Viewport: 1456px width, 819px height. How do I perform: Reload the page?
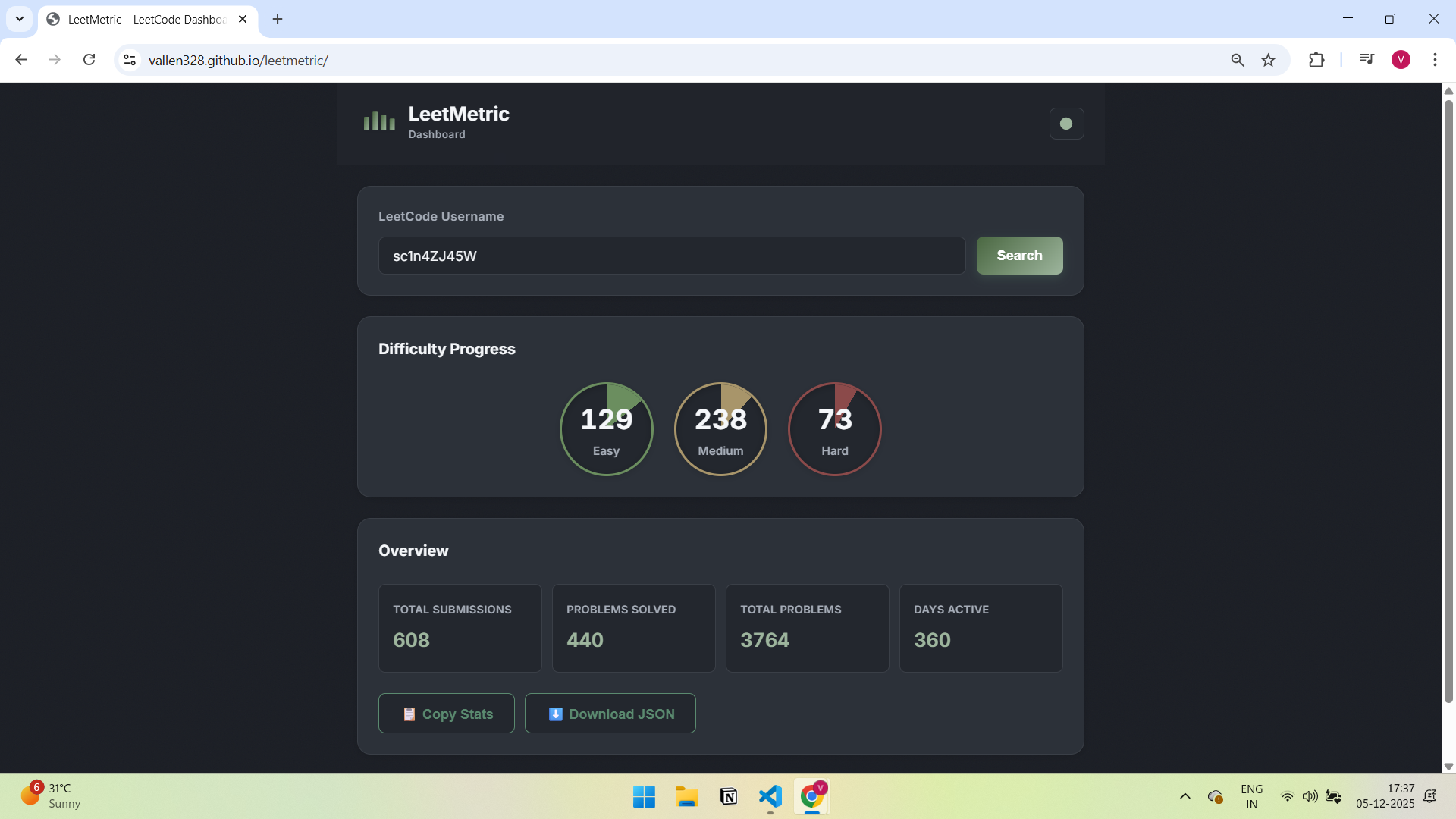[x=89, y=60]
